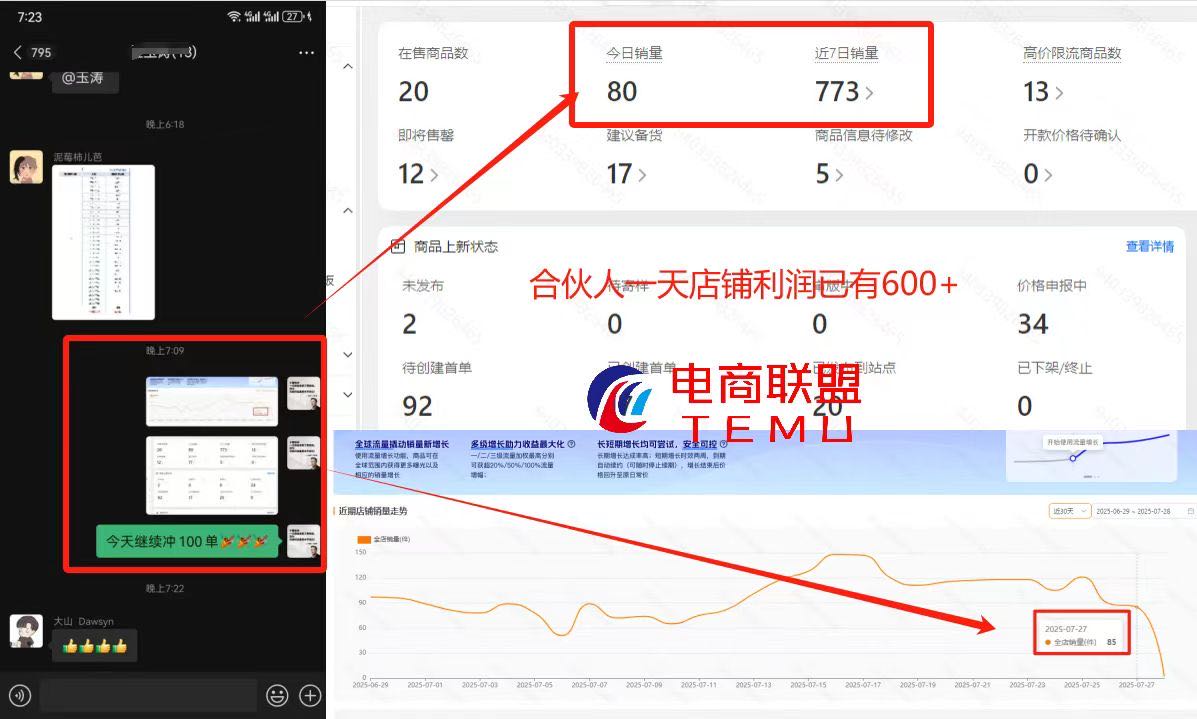Open the 全球流量撬动销量新增长 link
Screen dimensions: 1197x719
[x=401, y=442]
